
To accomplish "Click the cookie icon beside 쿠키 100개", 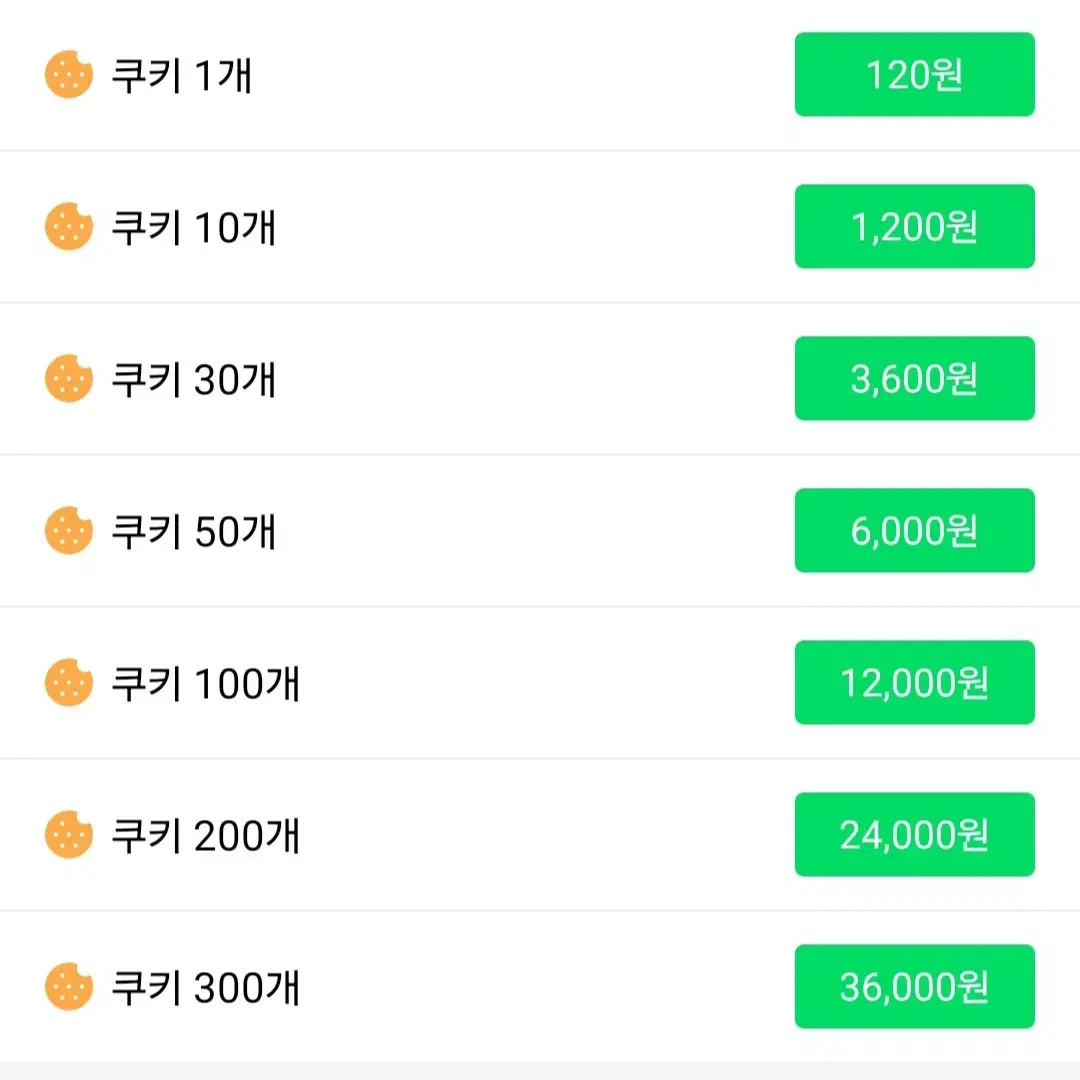I will (x=69, y=683).
